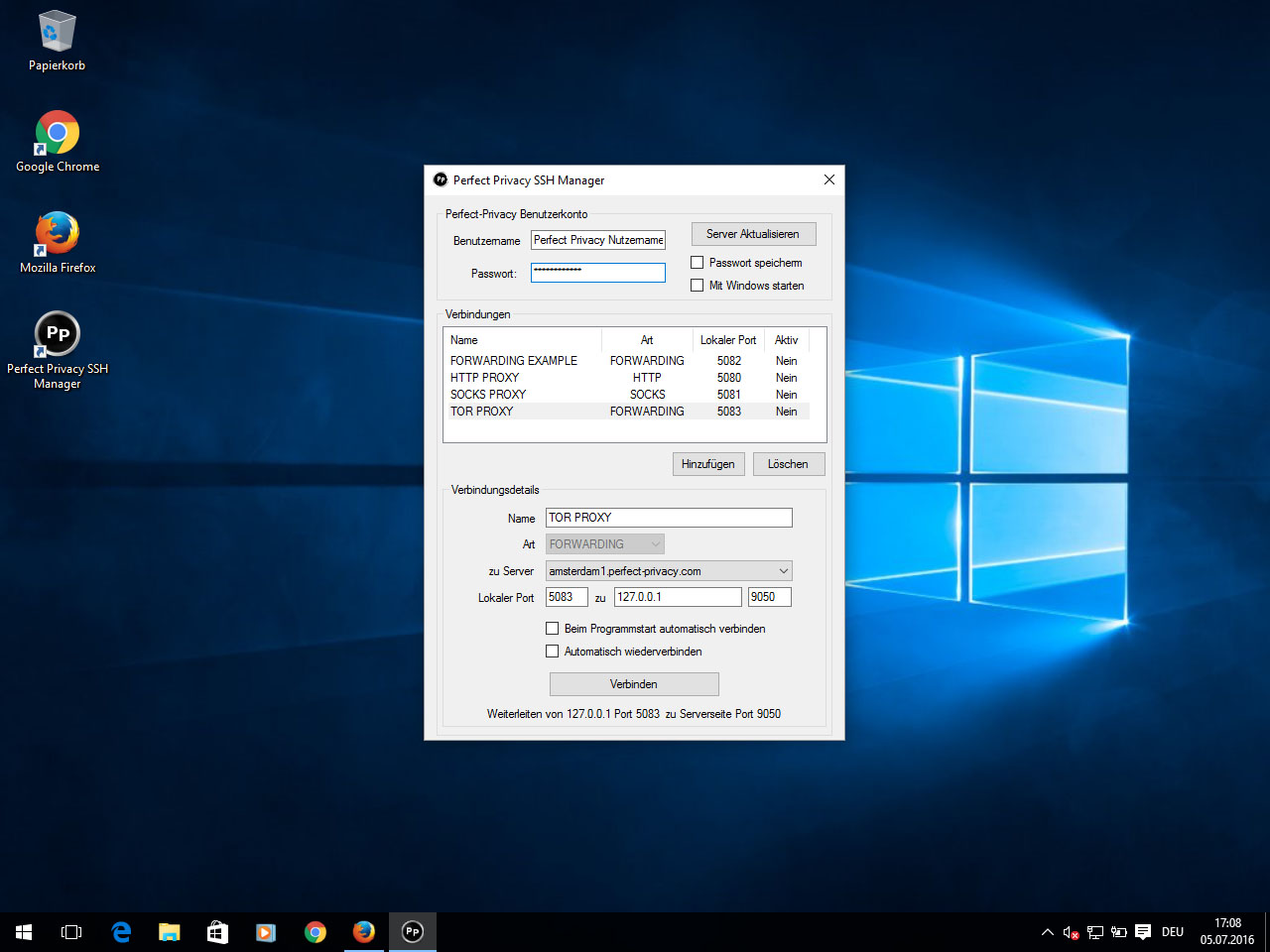Click the Aktiv column header
This screenshot has height=952, width=1270.
point(787,340)
